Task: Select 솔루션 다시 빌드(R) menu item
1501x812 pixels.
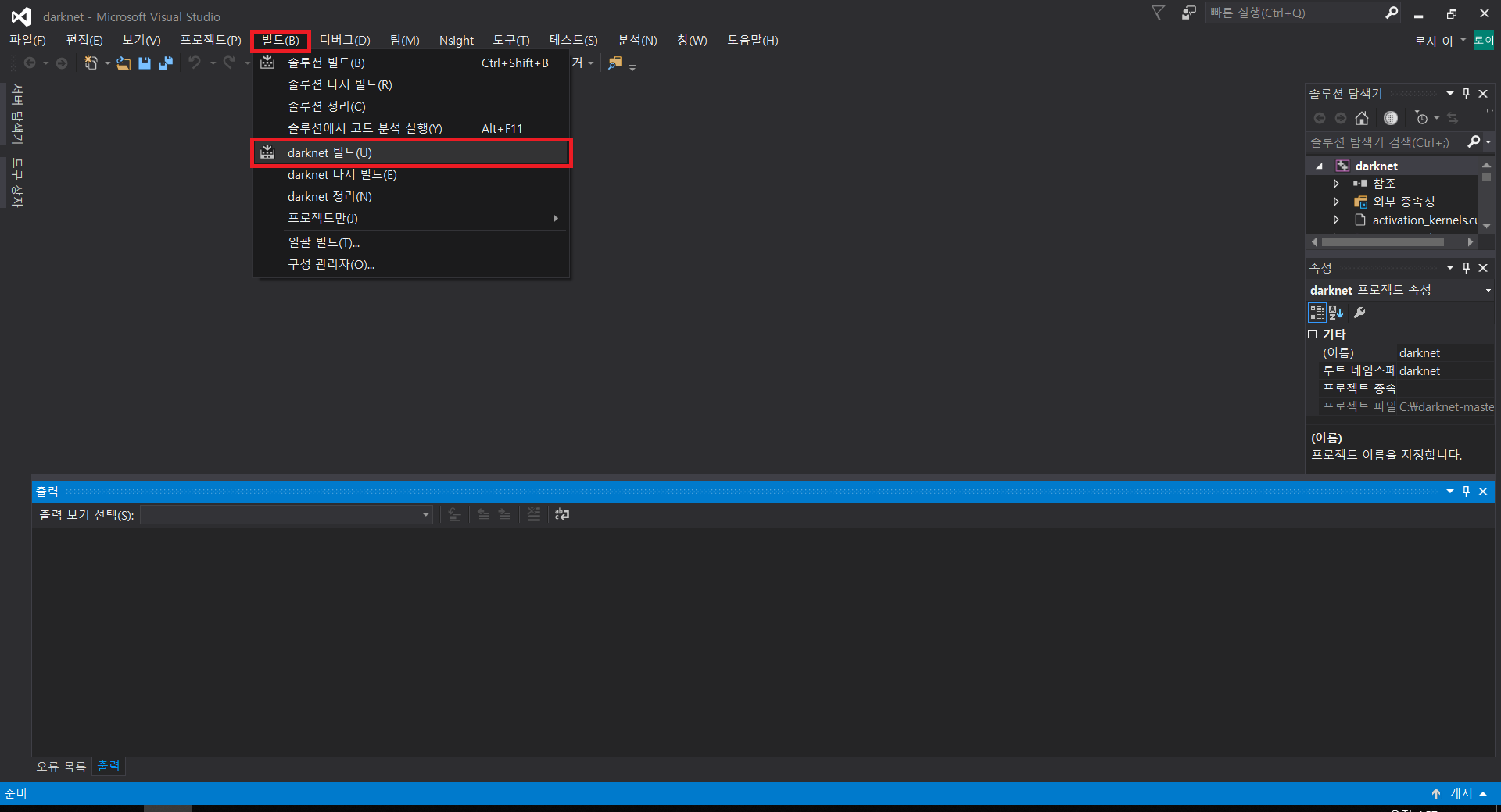Action: point(411,84)
